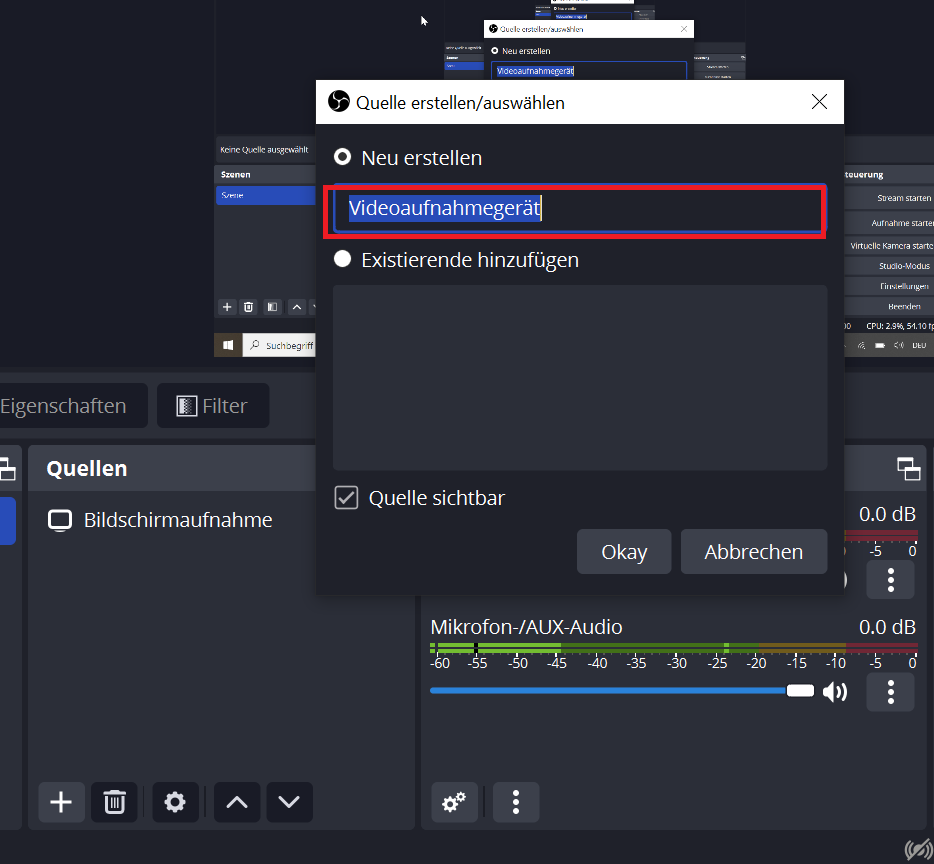
Task: Open the audio mixer menu beside the gear icon
Action: [516, 801]
